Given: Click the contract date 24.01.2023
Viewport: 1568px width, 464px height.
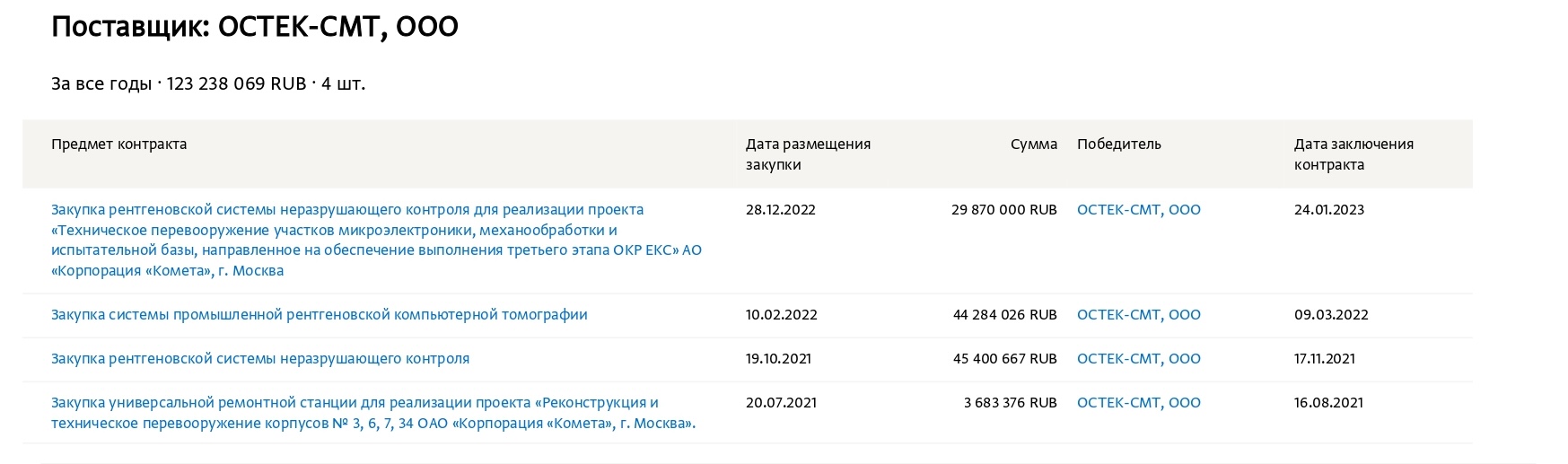Looking at the screenshot, I should coord(1328,210).
